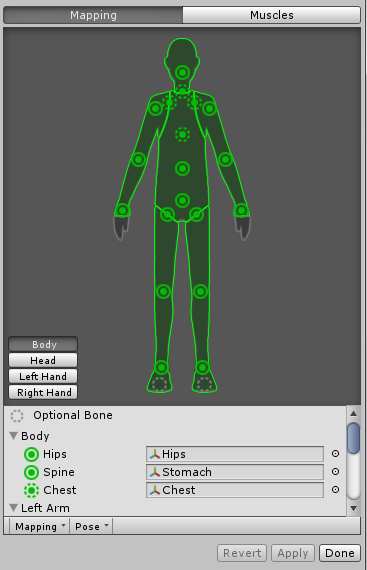This screenshot has width=367, height=570.
Task: Open object picker beside the Chest field
Action: point(335,490)
